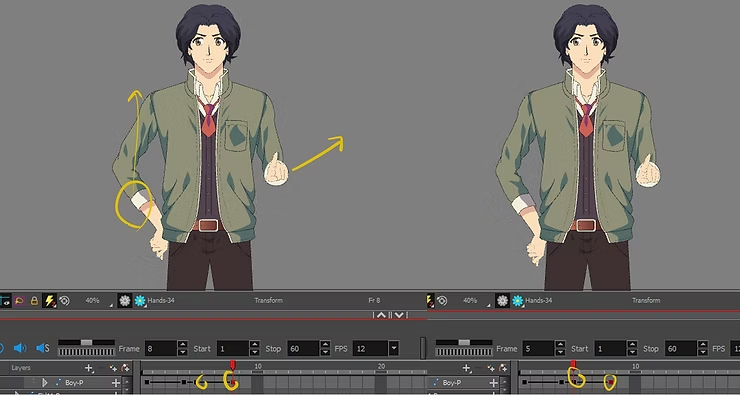Screen dimensions: 740x395
Task: Click the right Start field showing 1
Action: pos(610,349)
